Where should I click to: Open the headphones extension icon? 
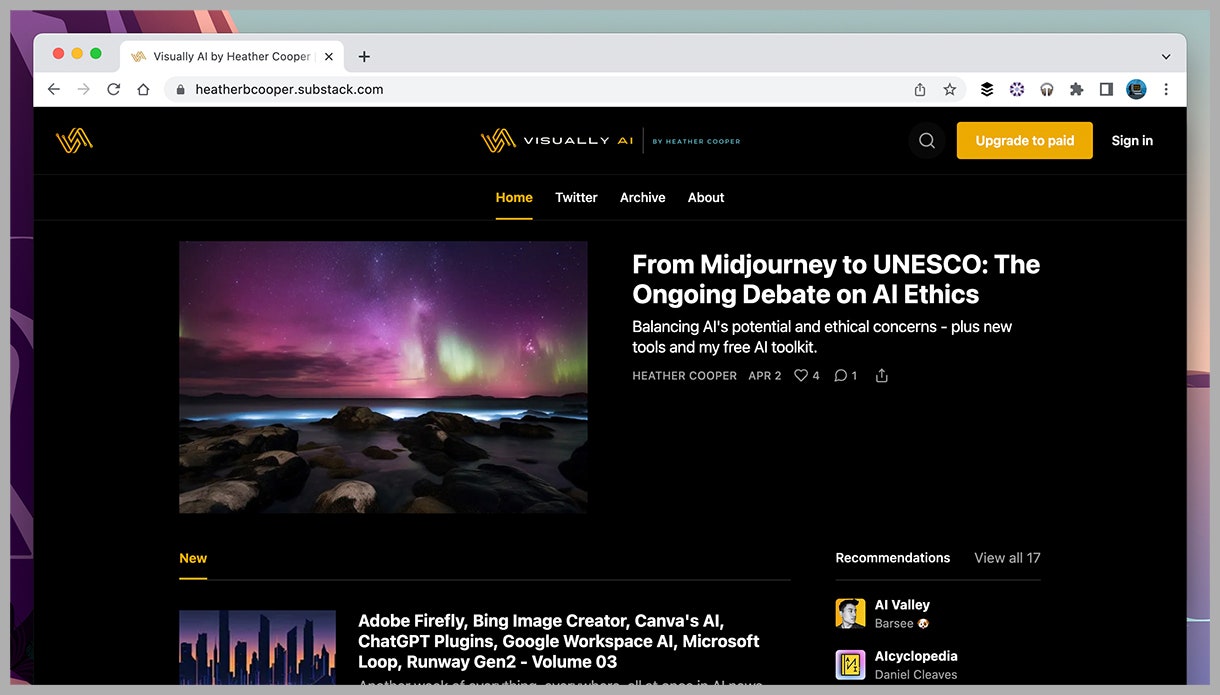click(x=1047, y=89)
